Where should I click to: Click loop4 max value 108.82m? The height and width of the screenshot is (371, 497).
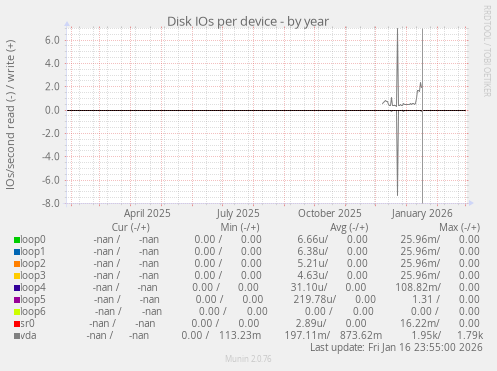click(x=418, y=287)
